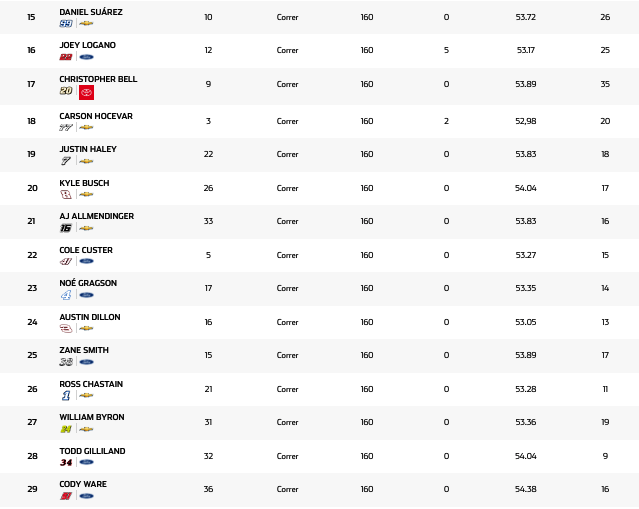Click Justin Haley's Correr status cell
639x509 pixels.
pos(287,154)
